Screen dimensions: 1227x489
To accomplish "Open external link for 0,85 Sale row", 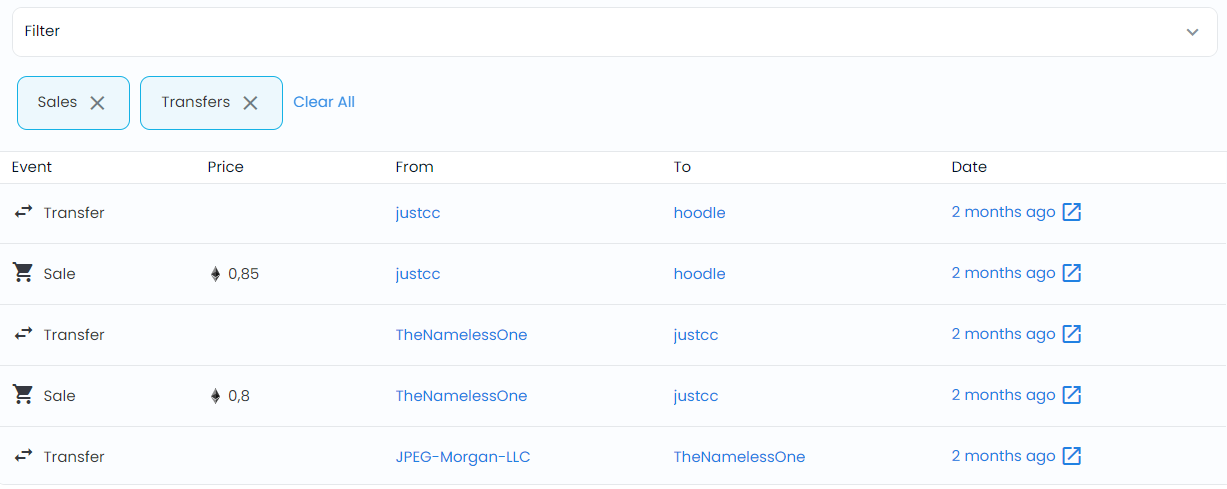I will pos(1071,273).
